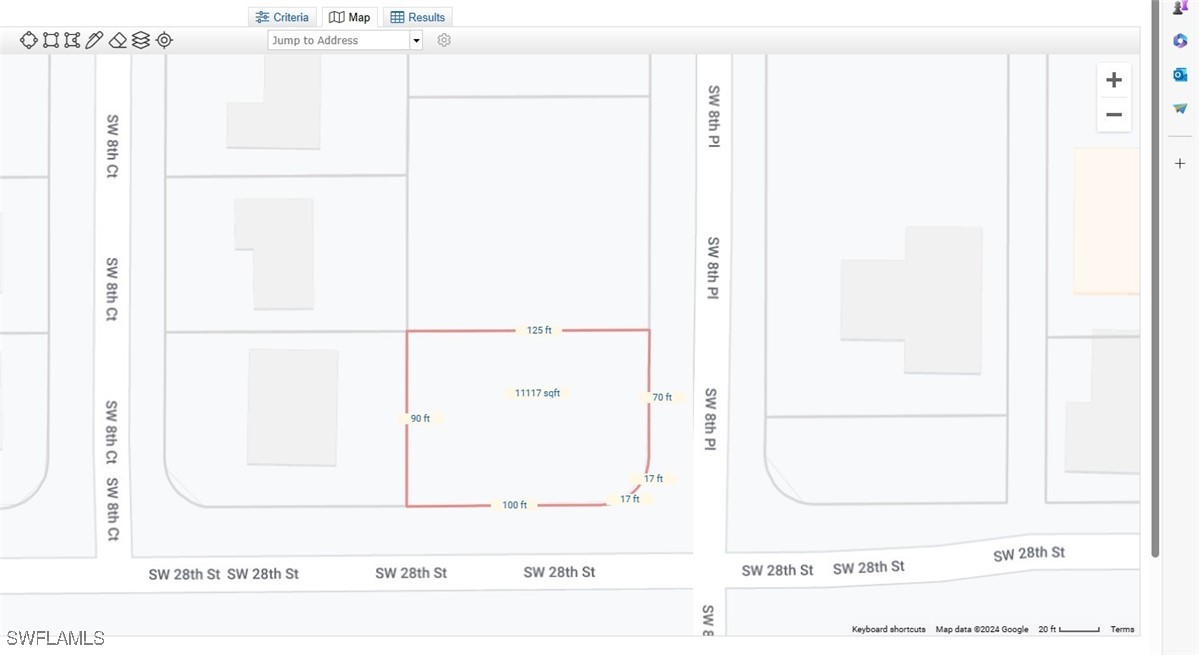Zoom in with the map plus button
The width and height of the screenshot is (1199, 655).
[x=1114, y=79]
